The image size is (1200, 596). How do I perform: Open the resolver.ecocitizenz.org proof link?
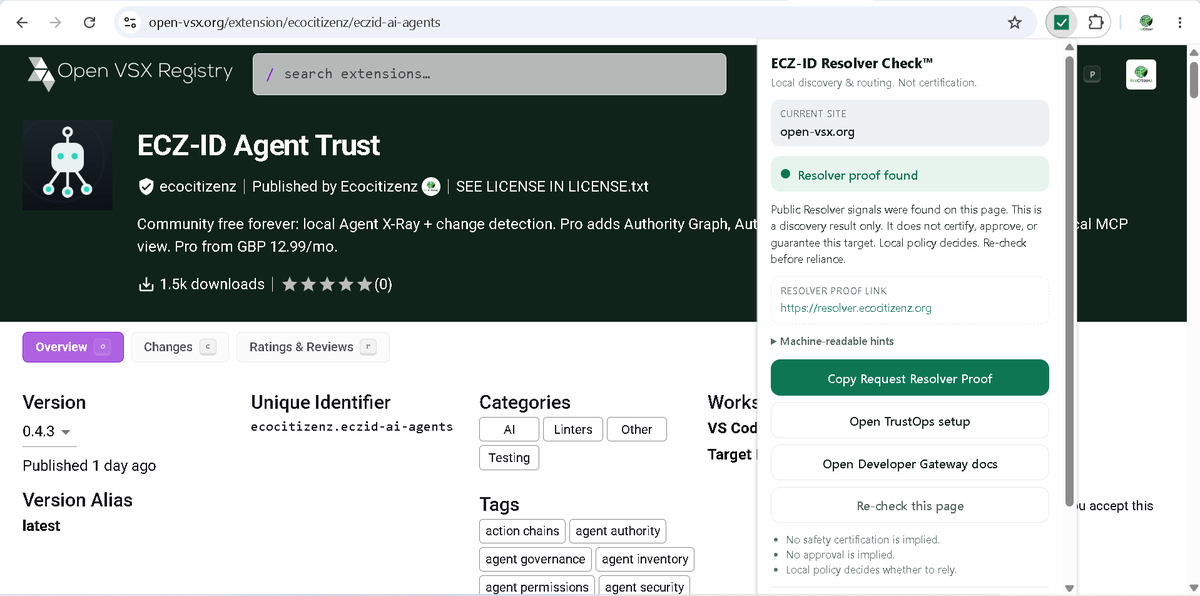coord(856,308)
